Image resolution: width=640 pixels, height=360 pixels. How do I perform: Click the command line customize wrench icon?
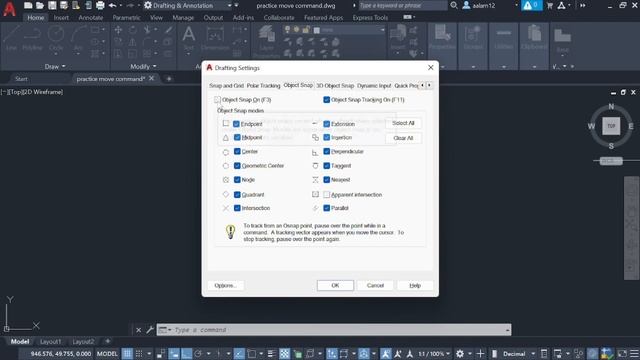click(x=150, y=330)
